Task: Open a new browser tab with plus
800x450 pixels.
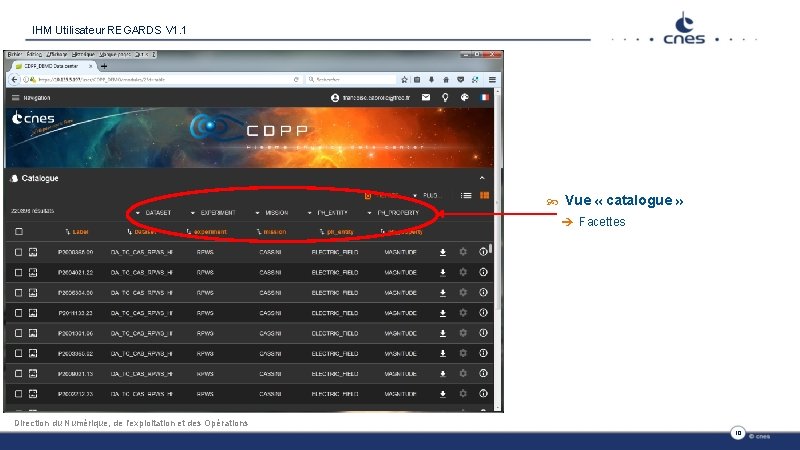Action: (x=104, y=66)
